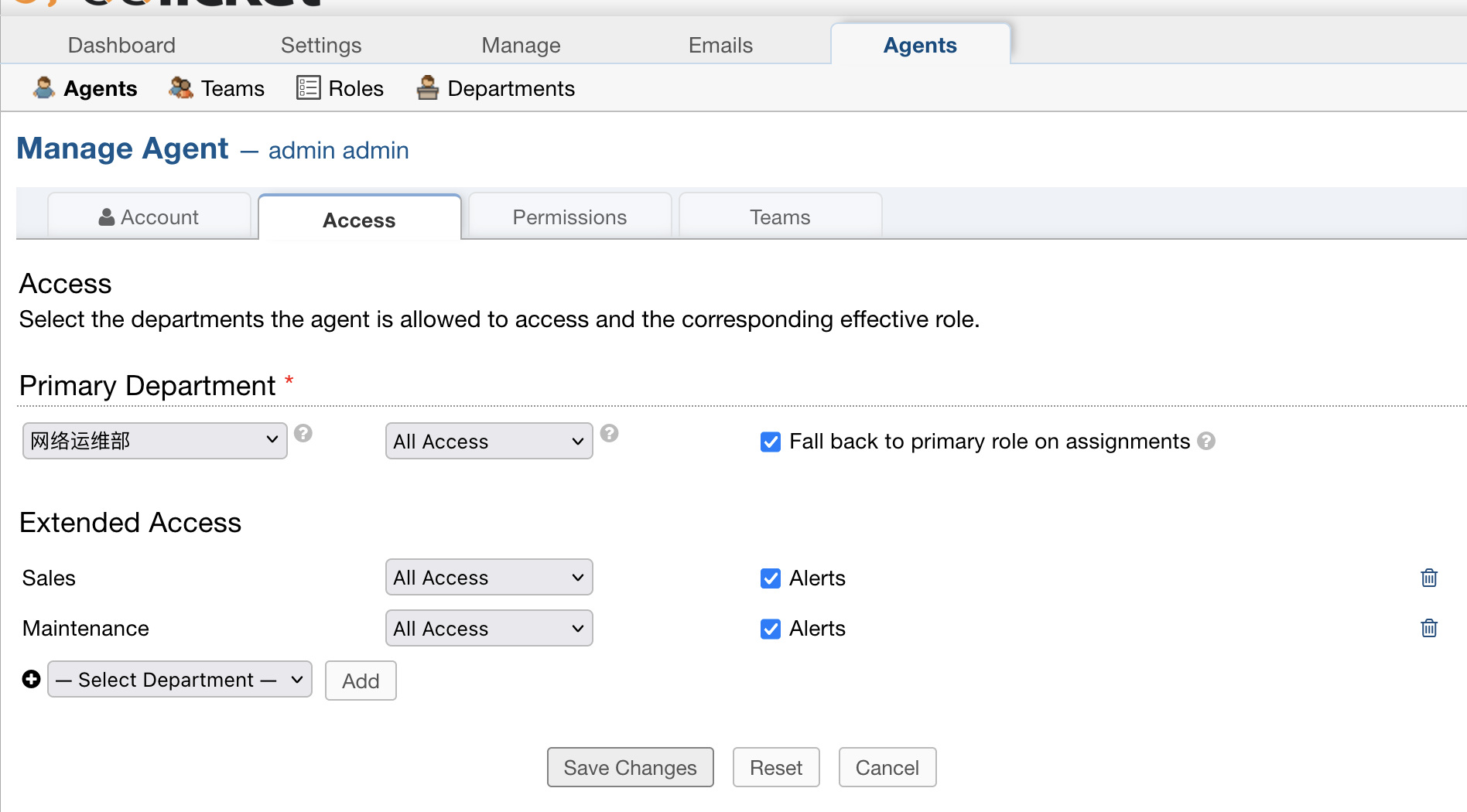Open the Maintenance role All Access dropdown
This screenshot has width=1467, height=812.
488,628
